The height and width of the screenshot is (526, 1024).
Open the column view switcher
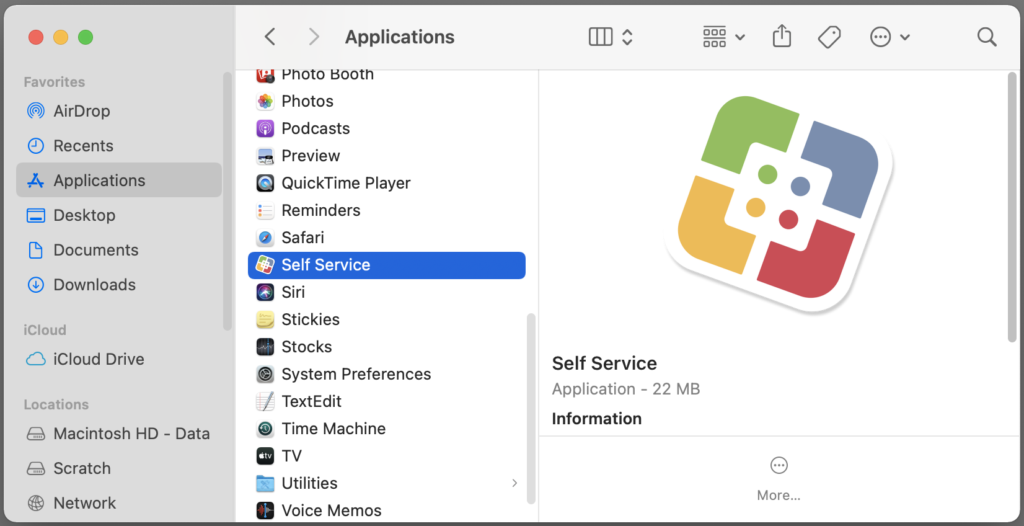click(611, 37)
